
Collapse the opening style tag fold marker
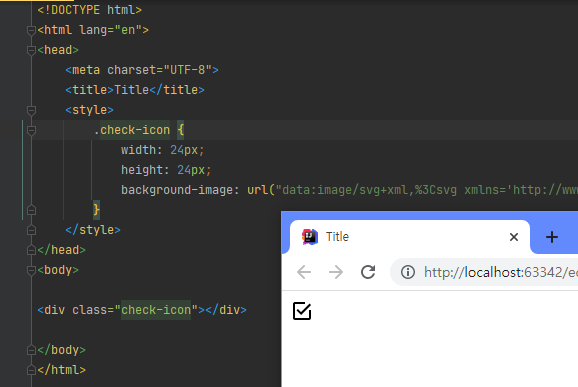click(31, 110)
